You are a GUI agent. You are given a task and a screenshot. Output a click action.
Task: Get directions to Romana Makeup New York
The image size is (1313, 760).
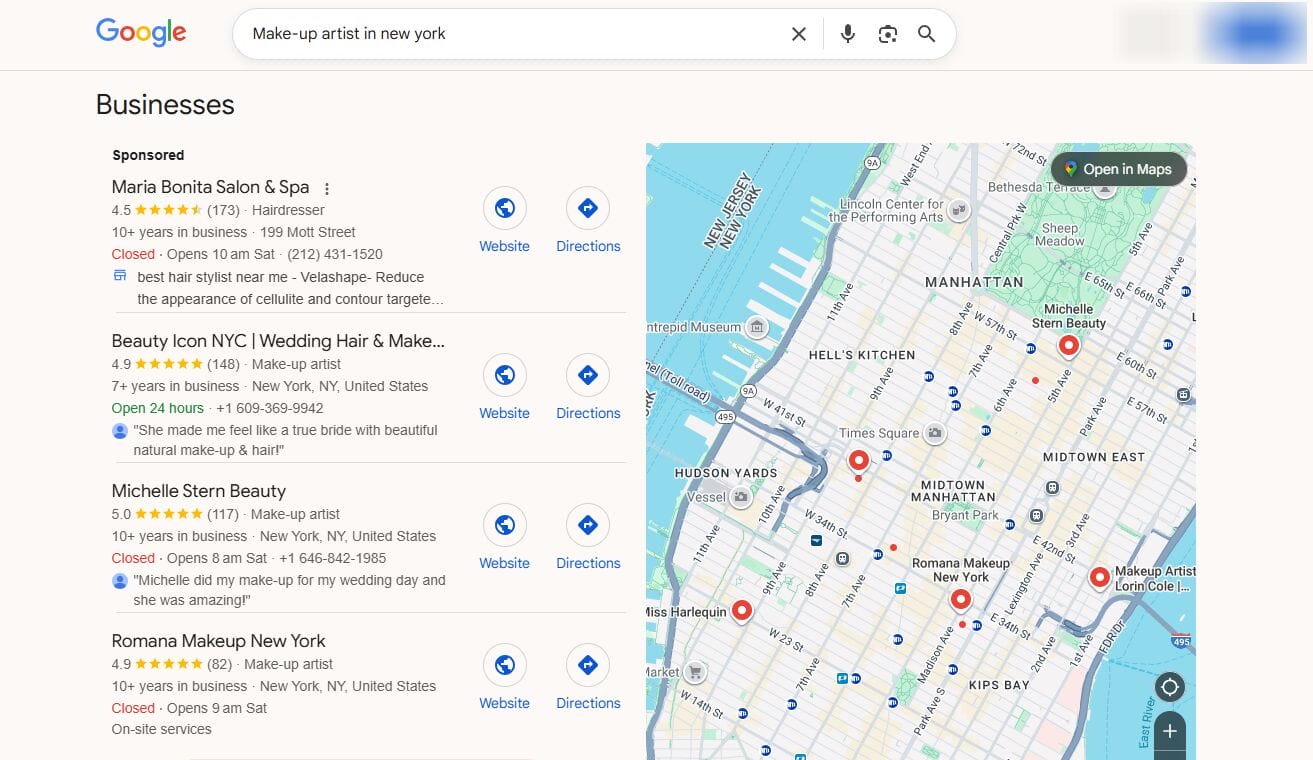(x=588, y=666)
